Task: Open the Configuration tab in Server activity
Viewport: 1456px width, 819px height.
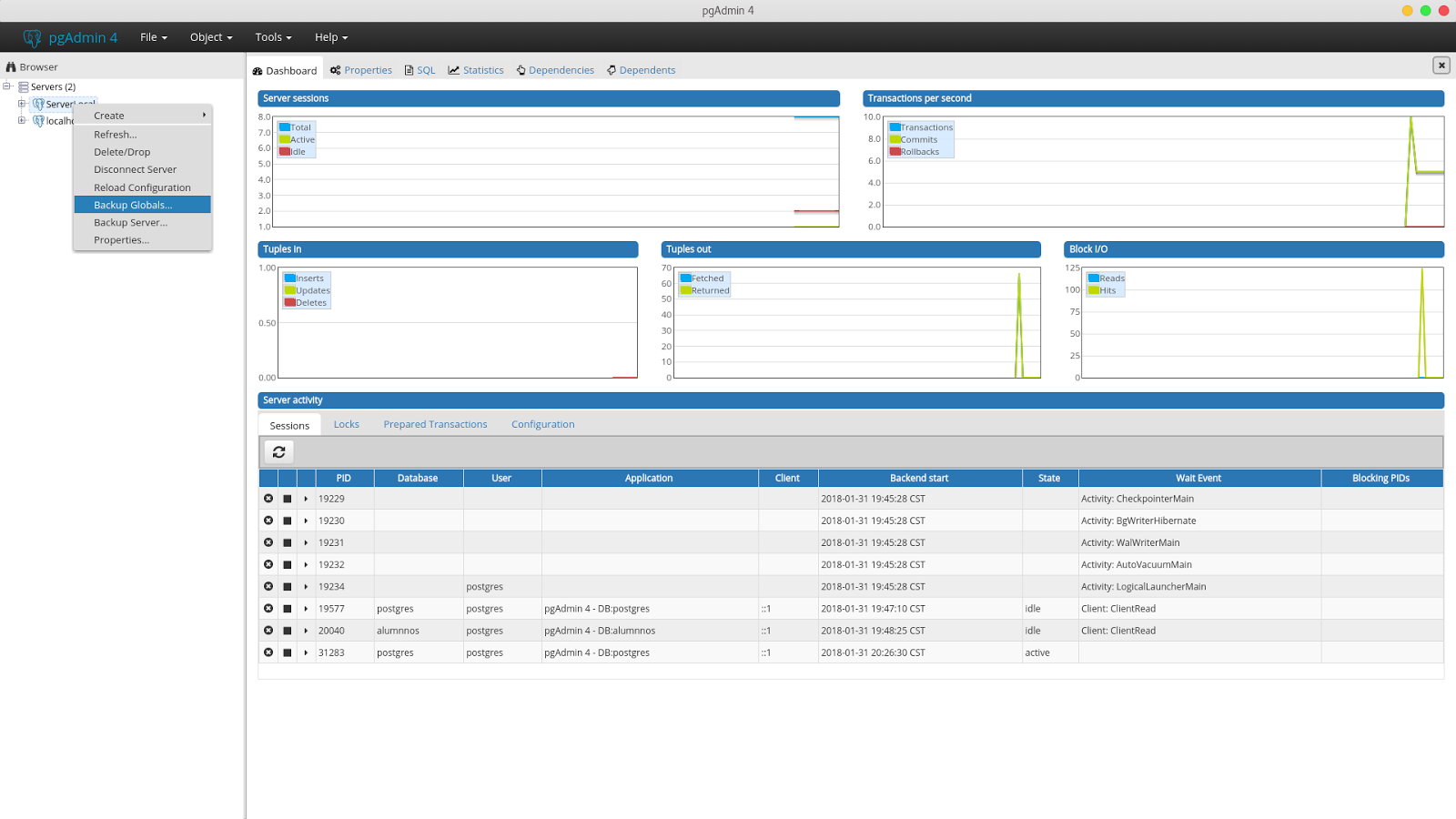Action: (x=543, y=424)
